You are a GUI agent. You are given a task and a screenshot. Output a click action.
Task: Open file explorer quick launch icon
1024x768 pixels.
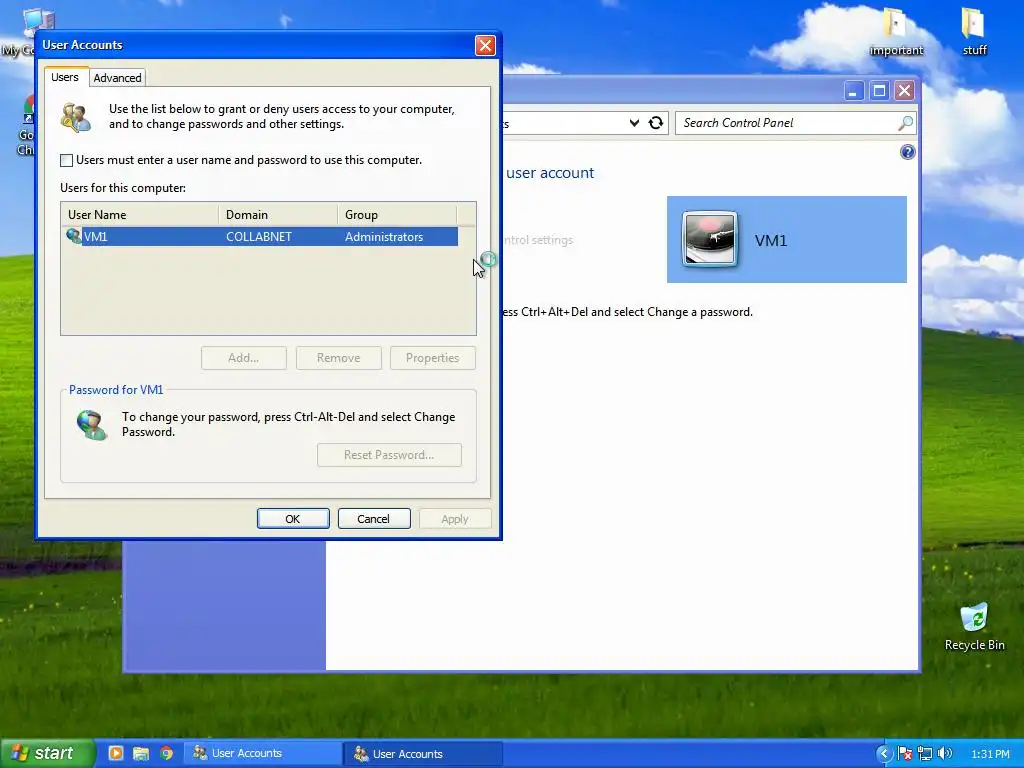click(x=140, y=753)
